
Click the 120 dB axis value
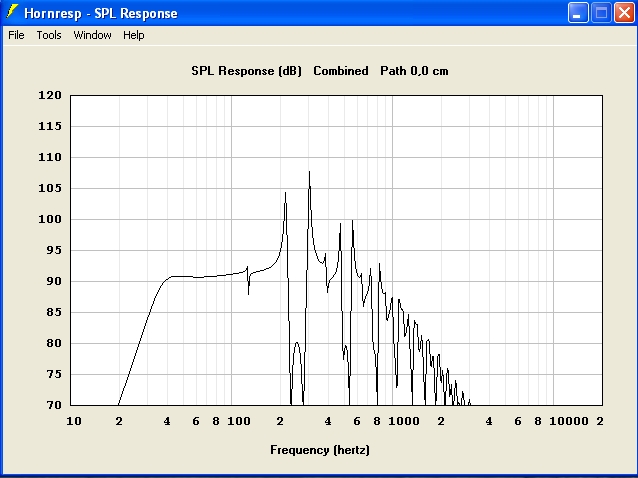point(50,95)
